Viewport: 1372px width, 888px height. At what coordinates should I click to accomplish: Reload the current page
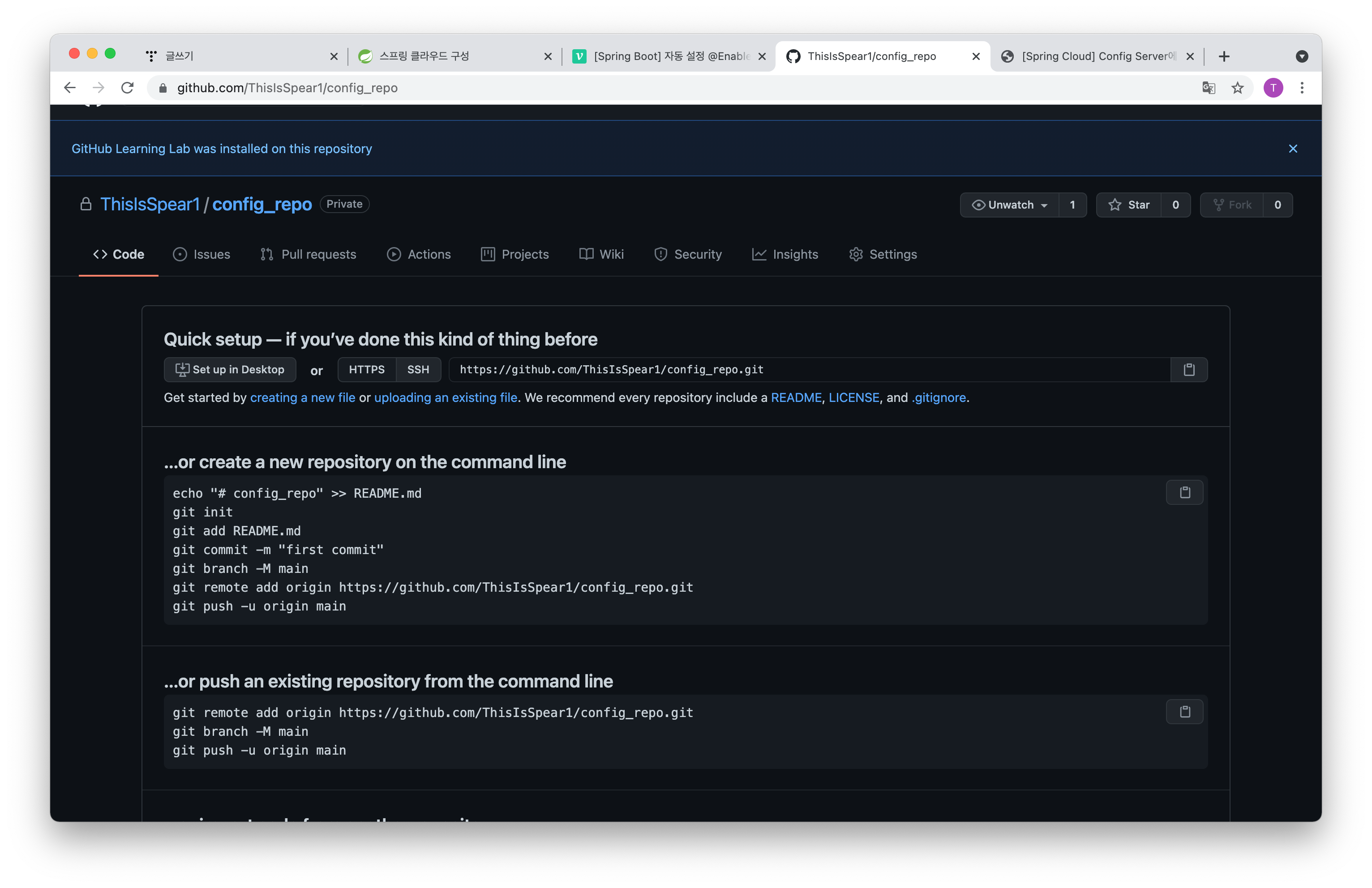point(128,88)
